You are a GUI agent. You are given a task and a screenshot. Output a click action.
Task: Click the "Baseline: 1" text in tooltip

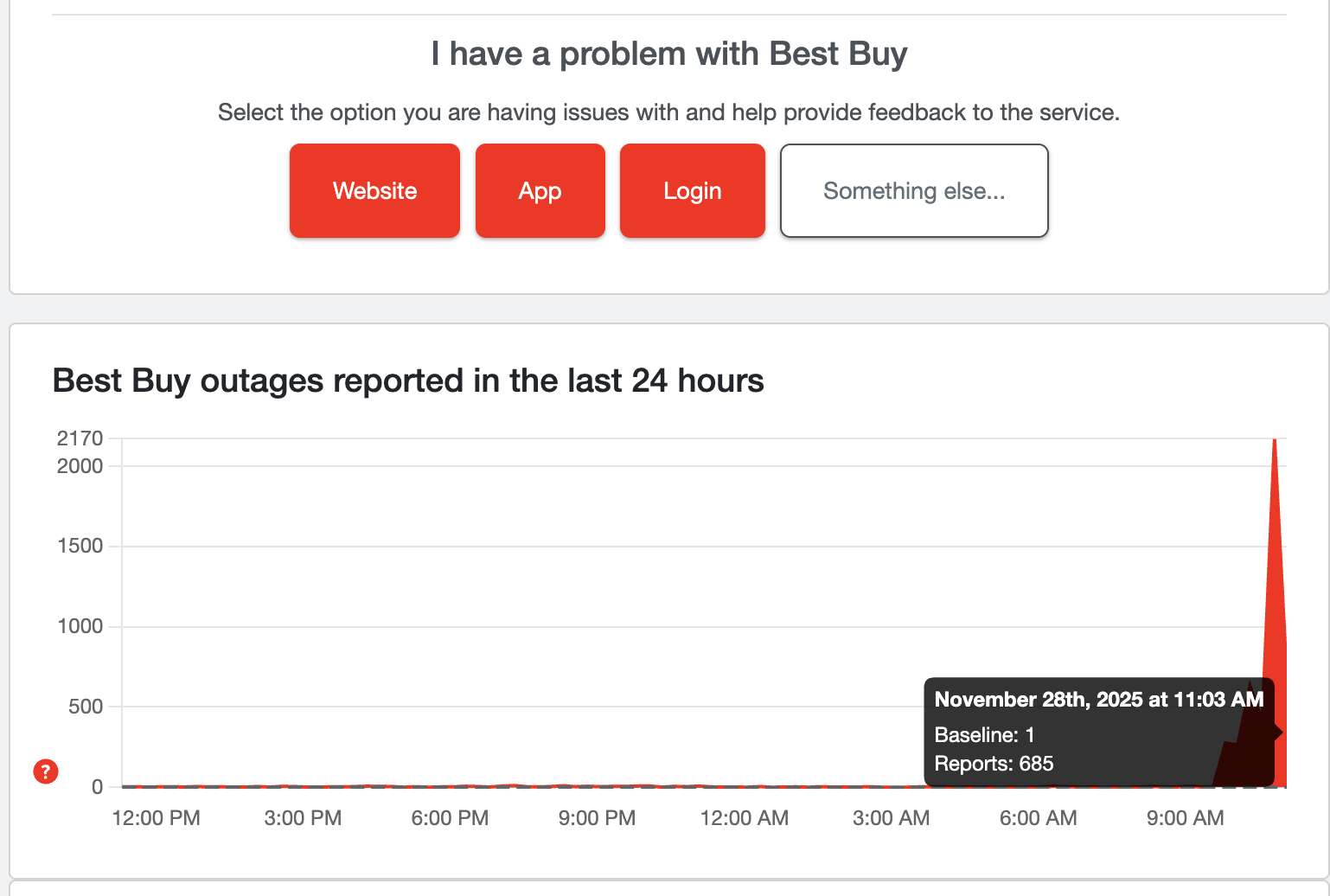pyautogui.click(x=984, y=734)
